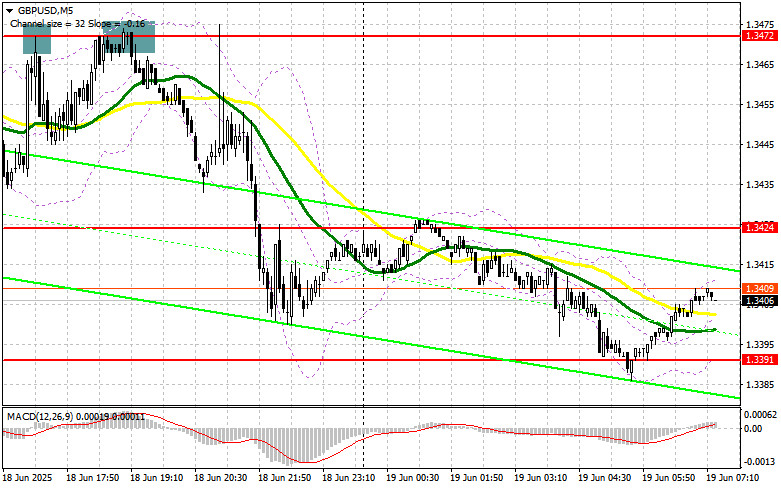The width and height of the screenshot is (781, 489).
Task: Click the 1.3435 price axis value
Action: coord(761,184)
